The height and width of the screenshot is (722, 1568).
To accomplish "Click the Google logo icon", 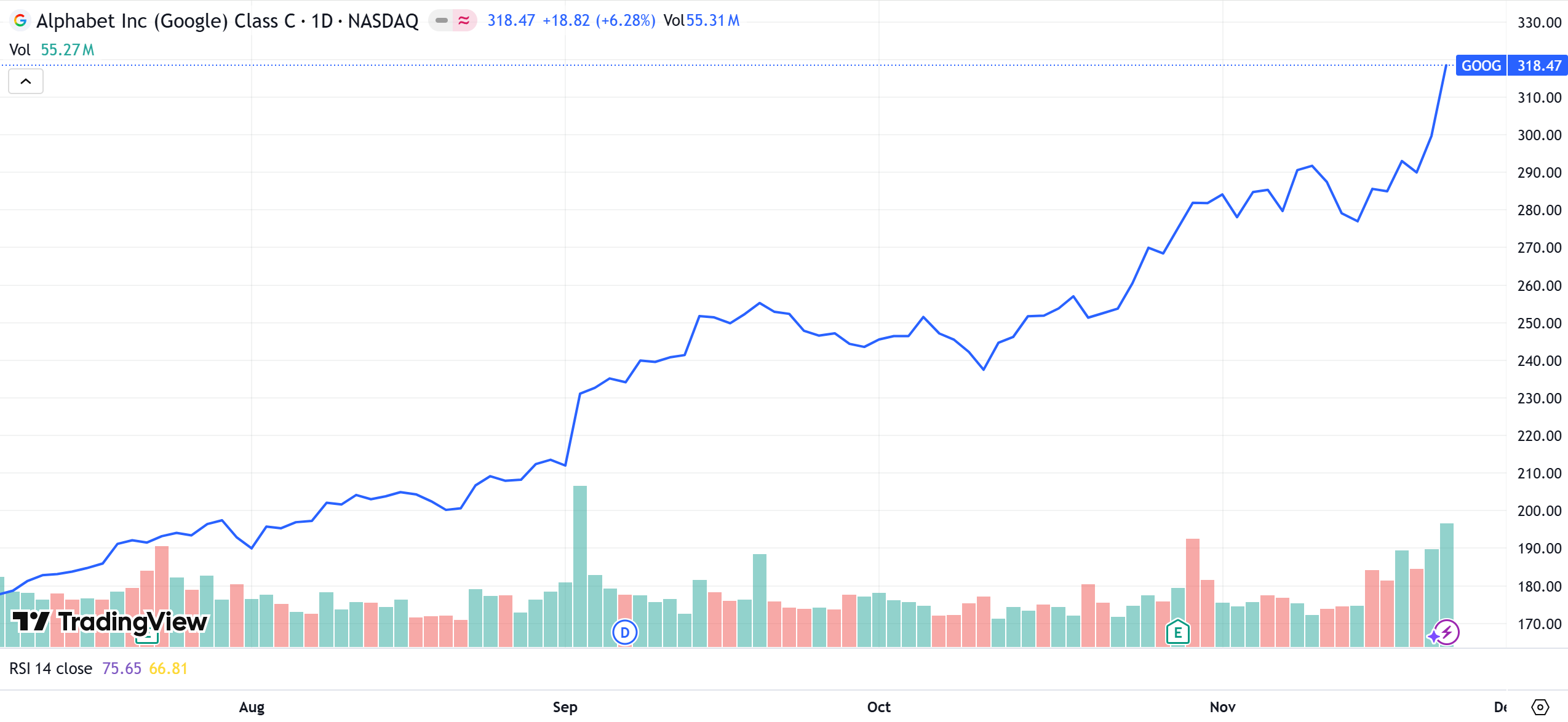I will (20, 20).
